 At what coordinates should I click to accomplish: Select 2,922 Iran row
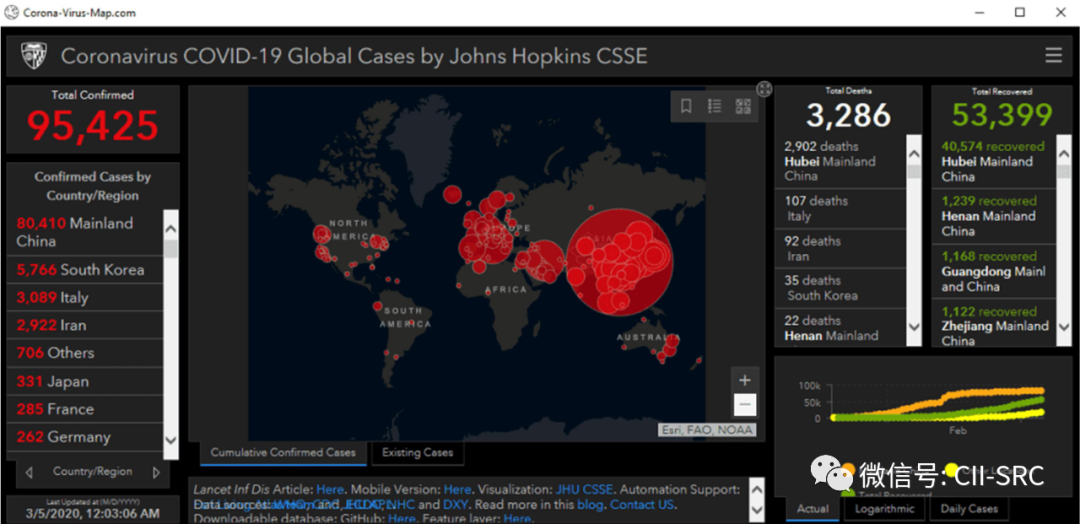[85, 325]
